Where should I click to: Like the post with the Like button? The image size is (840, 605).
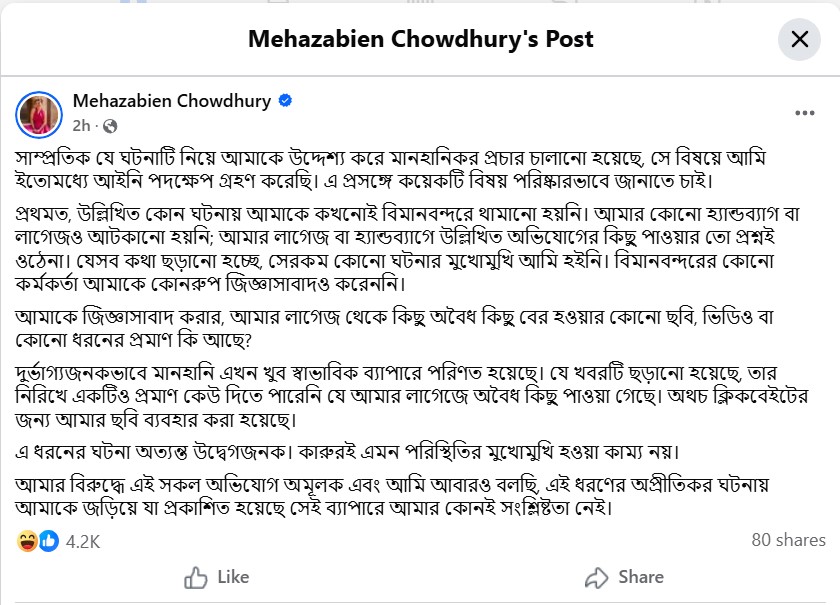click(216, 577)
